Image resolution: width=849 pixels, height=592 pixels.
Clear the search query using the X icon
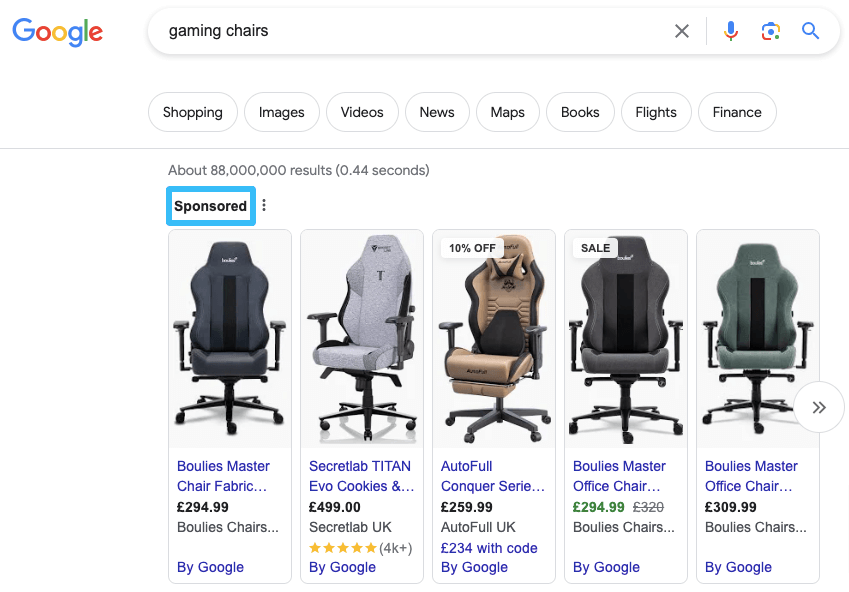pos(681,31)
